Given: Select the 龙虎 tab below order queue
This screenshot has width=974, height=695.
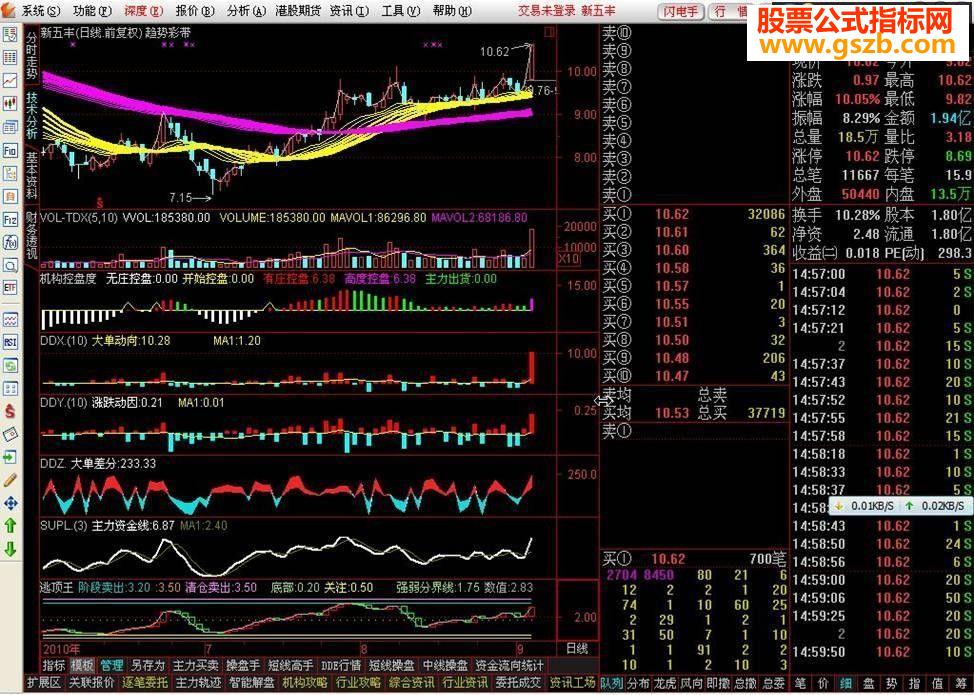Looking at the screenshot, I should tap(664, 683).
